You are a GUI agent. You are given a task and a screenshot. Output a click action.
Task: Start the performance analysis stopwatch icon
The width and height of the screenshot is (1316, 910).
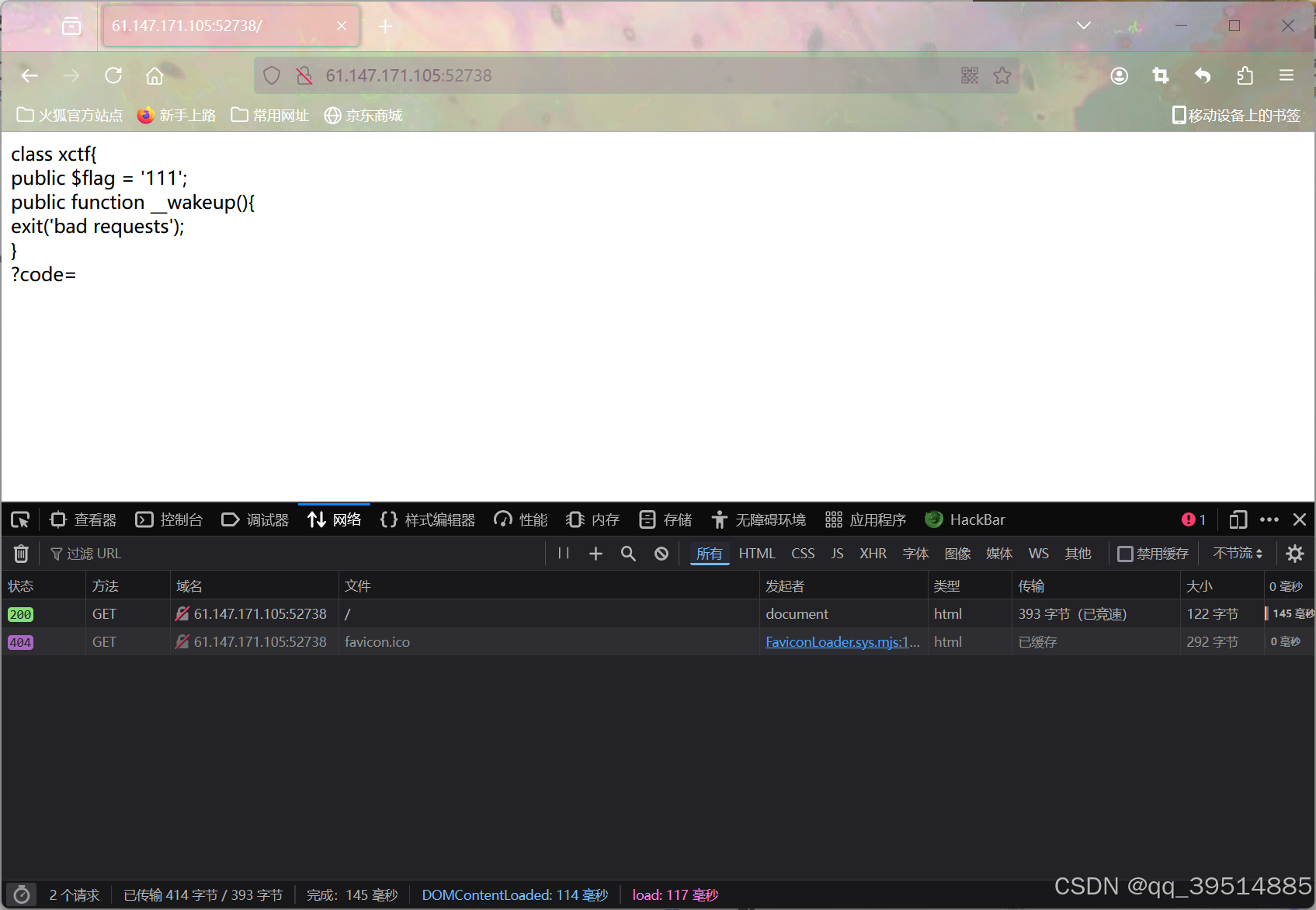click(22, 895)
